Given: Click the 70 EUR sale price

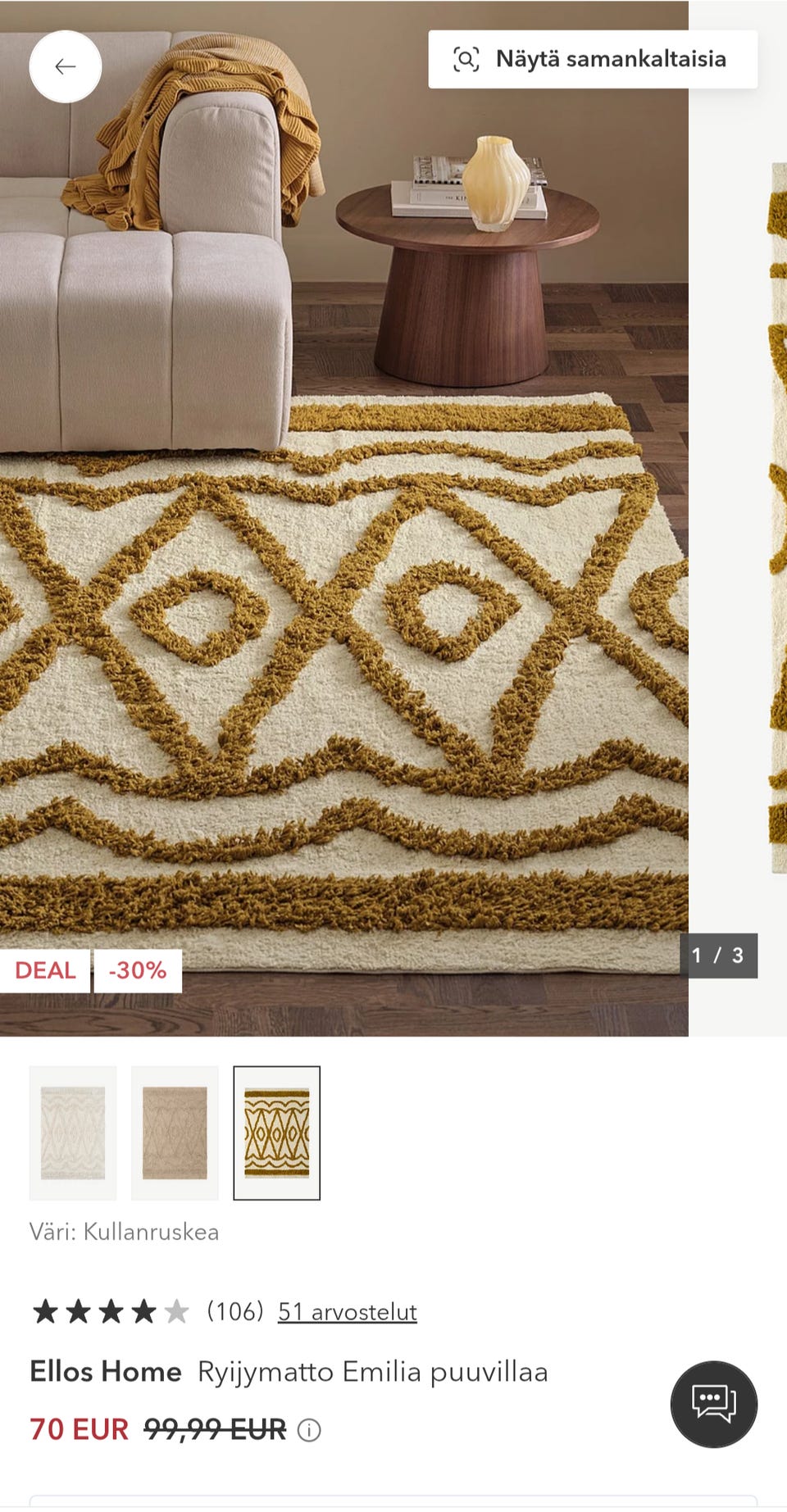Looking at the screenshot, I should 80,1429.
